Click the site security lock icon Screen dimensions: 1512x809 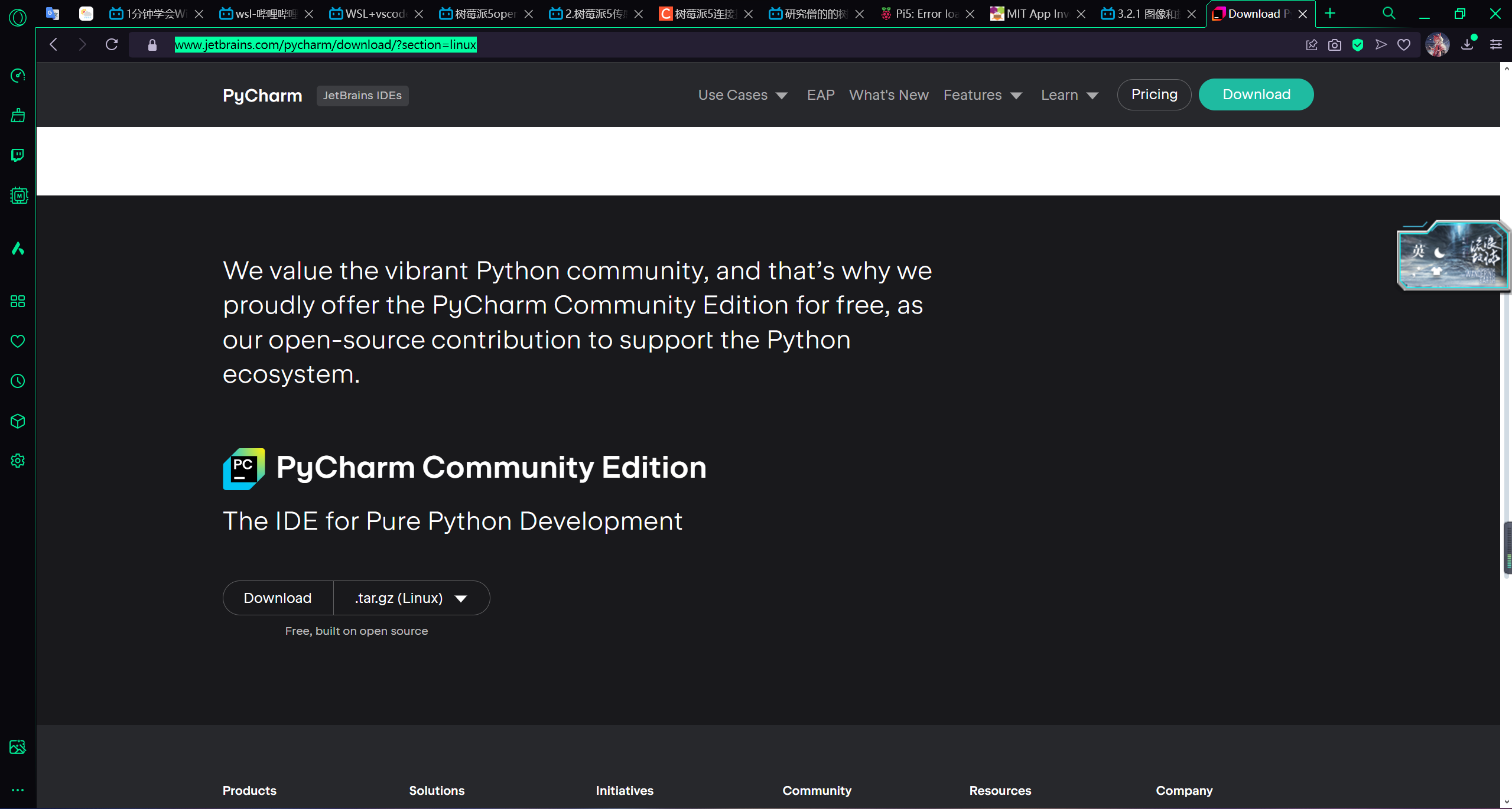coord(152,45)
